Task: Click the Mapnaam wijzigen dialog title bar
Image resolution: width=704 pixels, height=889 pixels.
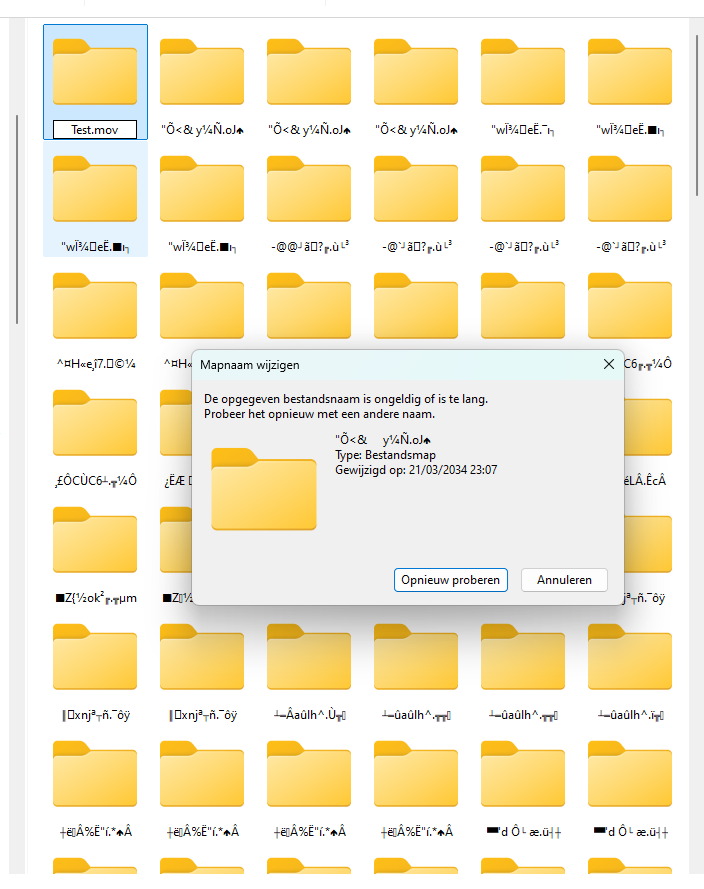Action: point(400,365)
